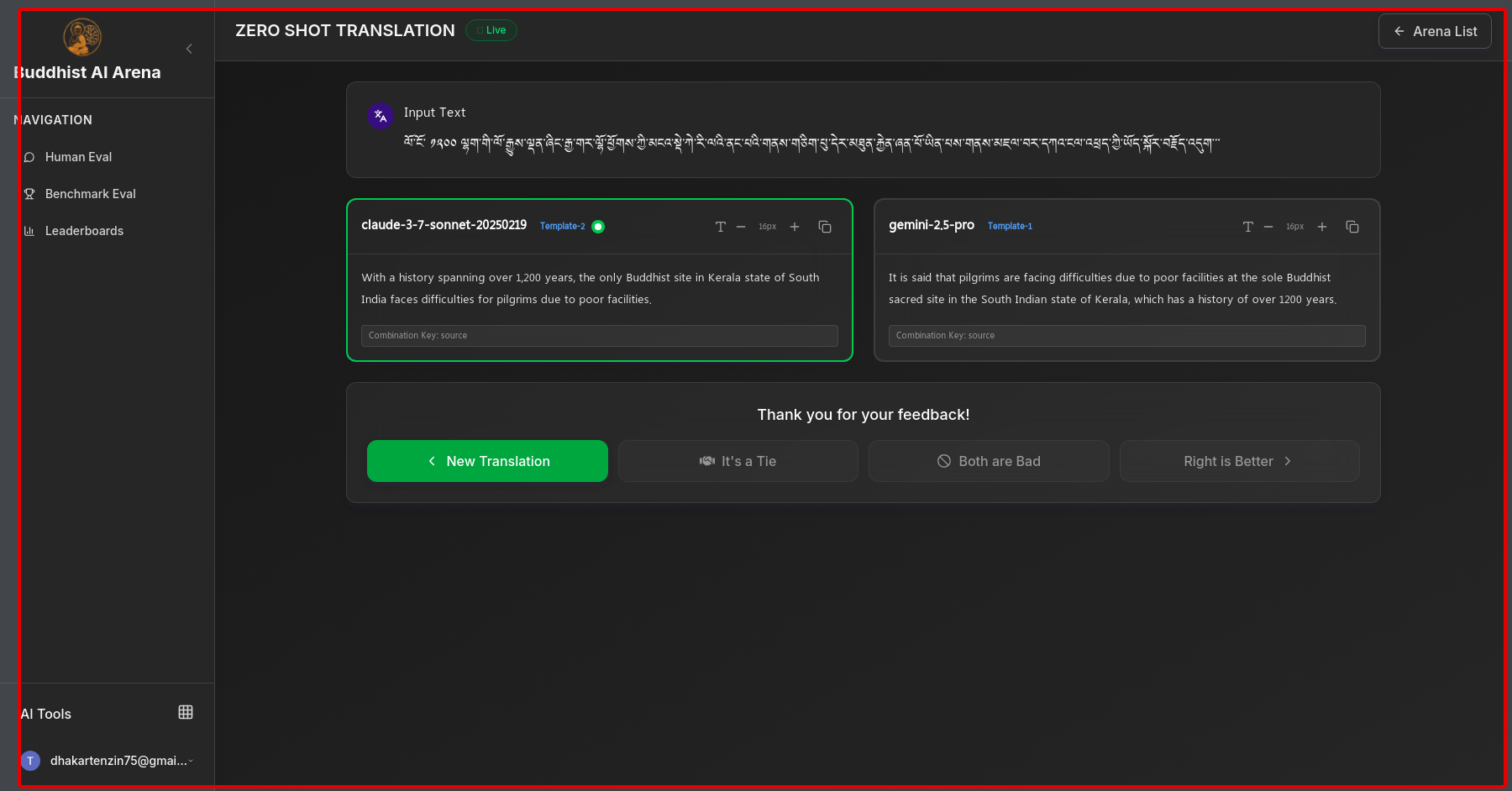Viewport: 1512px width, 791px height.
Task: Open the AI Tools grid icon
Action: pos(186,712)
